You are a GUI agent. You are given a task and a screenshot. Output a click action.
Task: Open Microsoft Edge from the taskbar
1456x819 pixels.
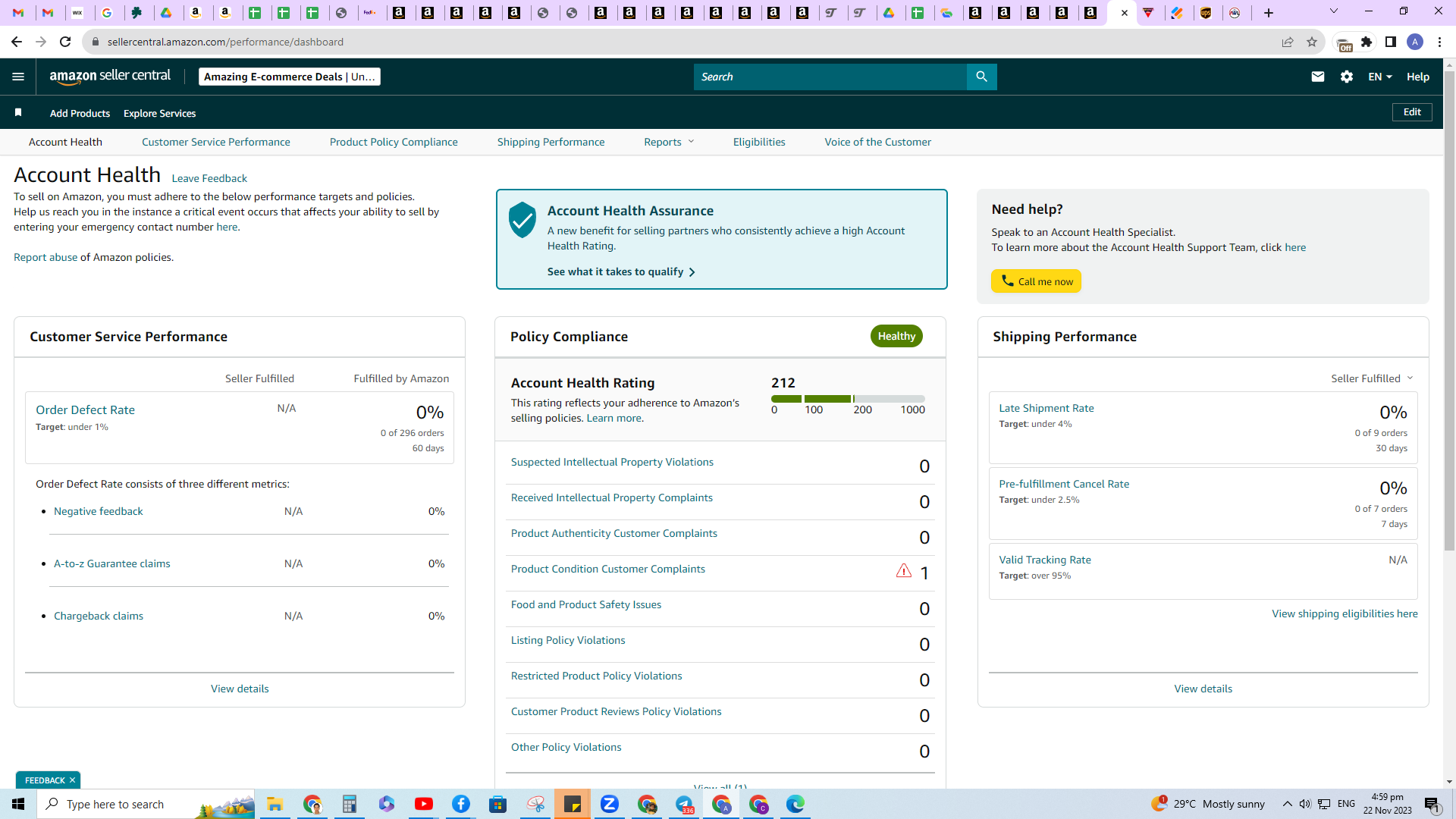(x=795, y=804)
